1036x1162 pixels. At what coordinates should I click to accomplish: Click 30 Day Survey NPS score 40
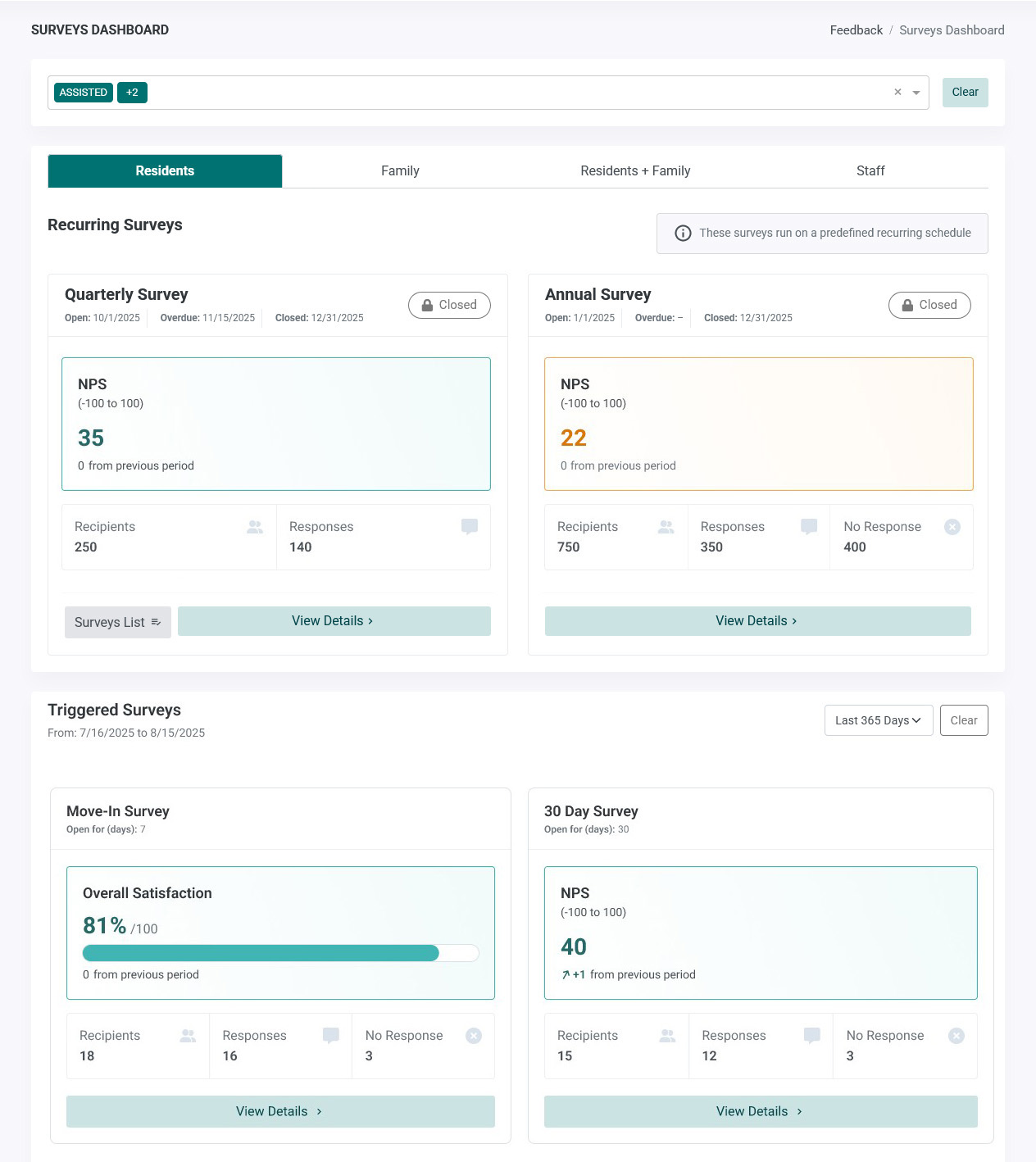(574, 947)
